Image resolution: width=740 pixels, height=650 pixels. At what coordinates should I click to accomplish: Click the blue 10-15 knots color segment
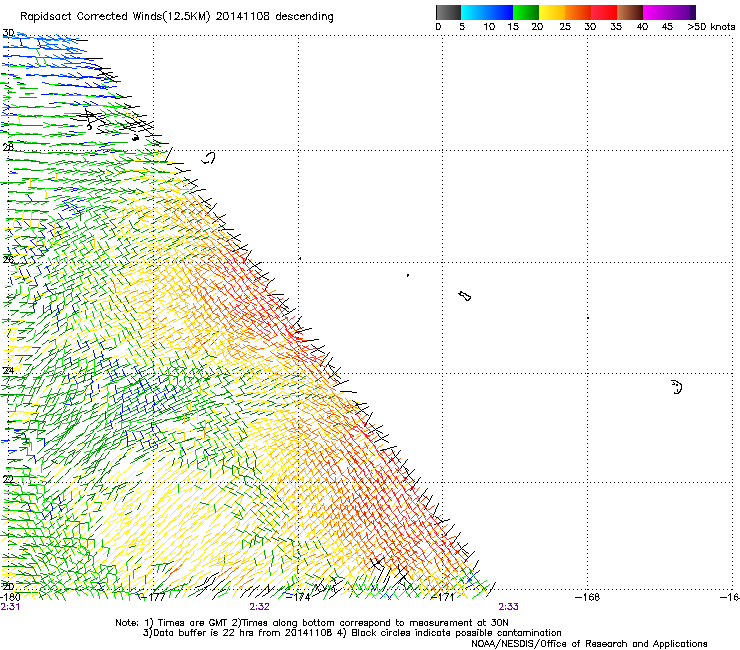coord(500,12)
